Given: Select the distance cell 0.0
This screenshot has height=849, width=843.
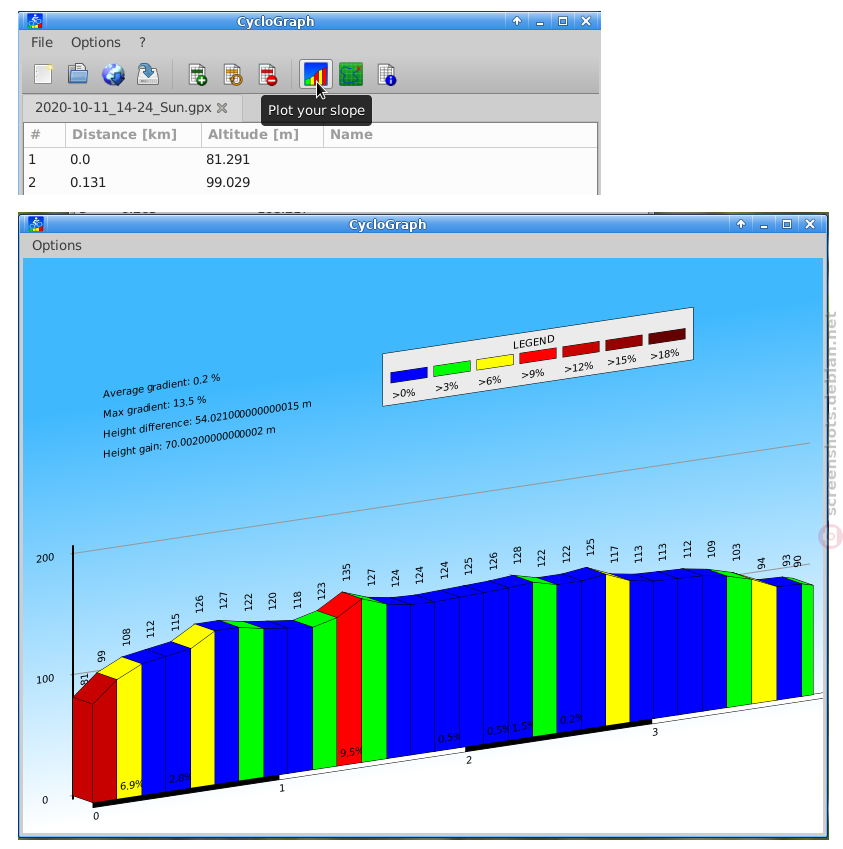Looking at the screenshot, I should [80, 160].
